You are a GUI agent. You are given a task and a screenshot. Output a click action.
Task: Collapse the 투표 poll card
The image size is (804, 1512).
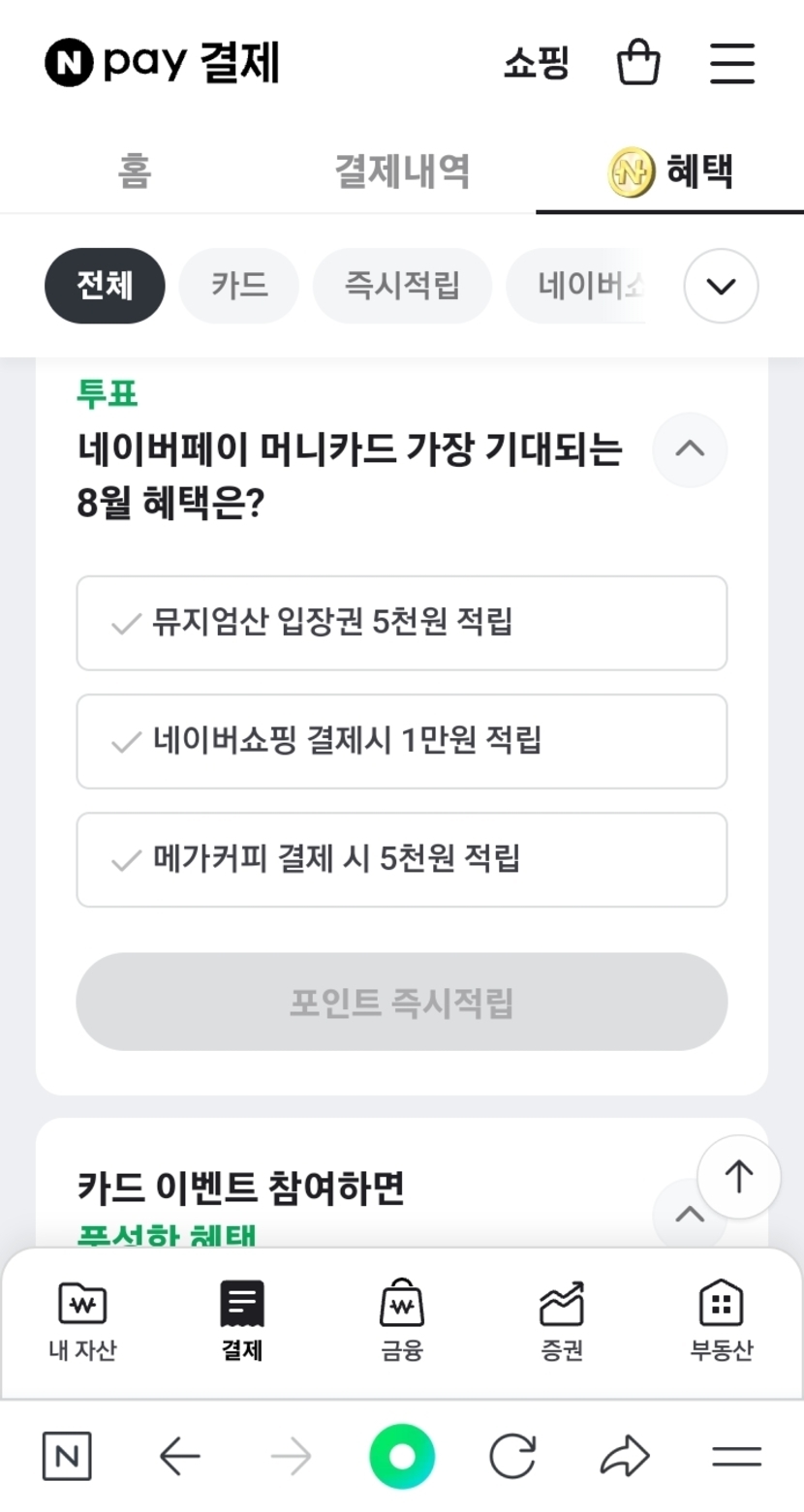pyautogui.click(x=689, y=449)
